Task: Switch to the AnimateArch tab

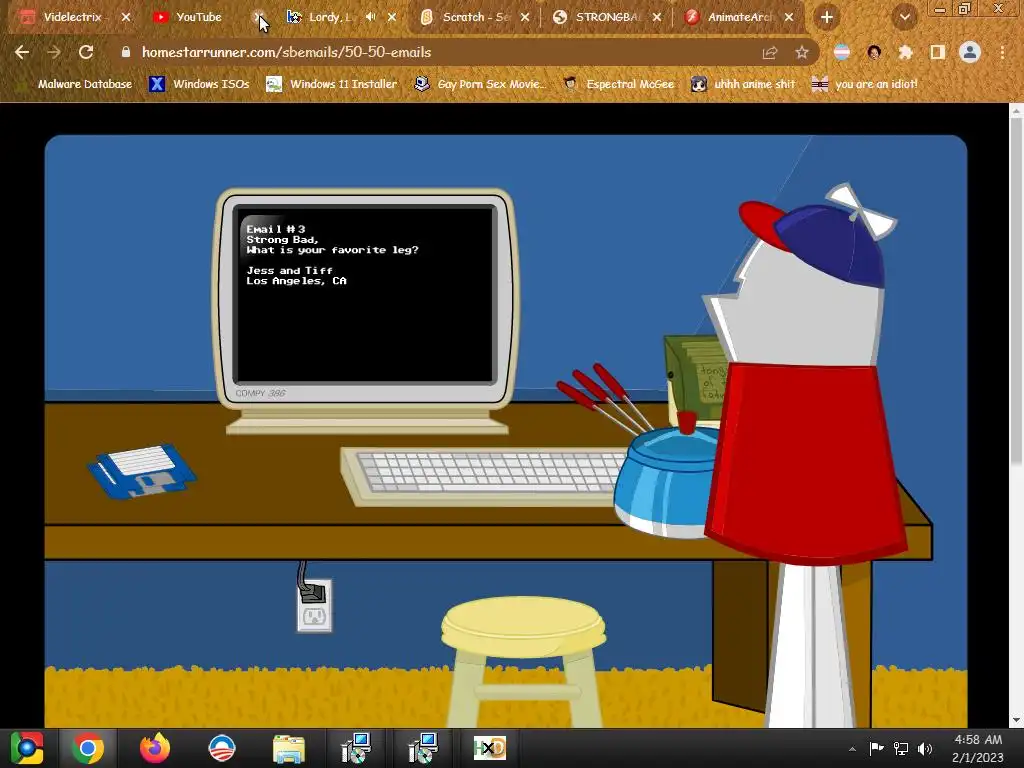Action: pyautogui.click(x=739, y=17)
